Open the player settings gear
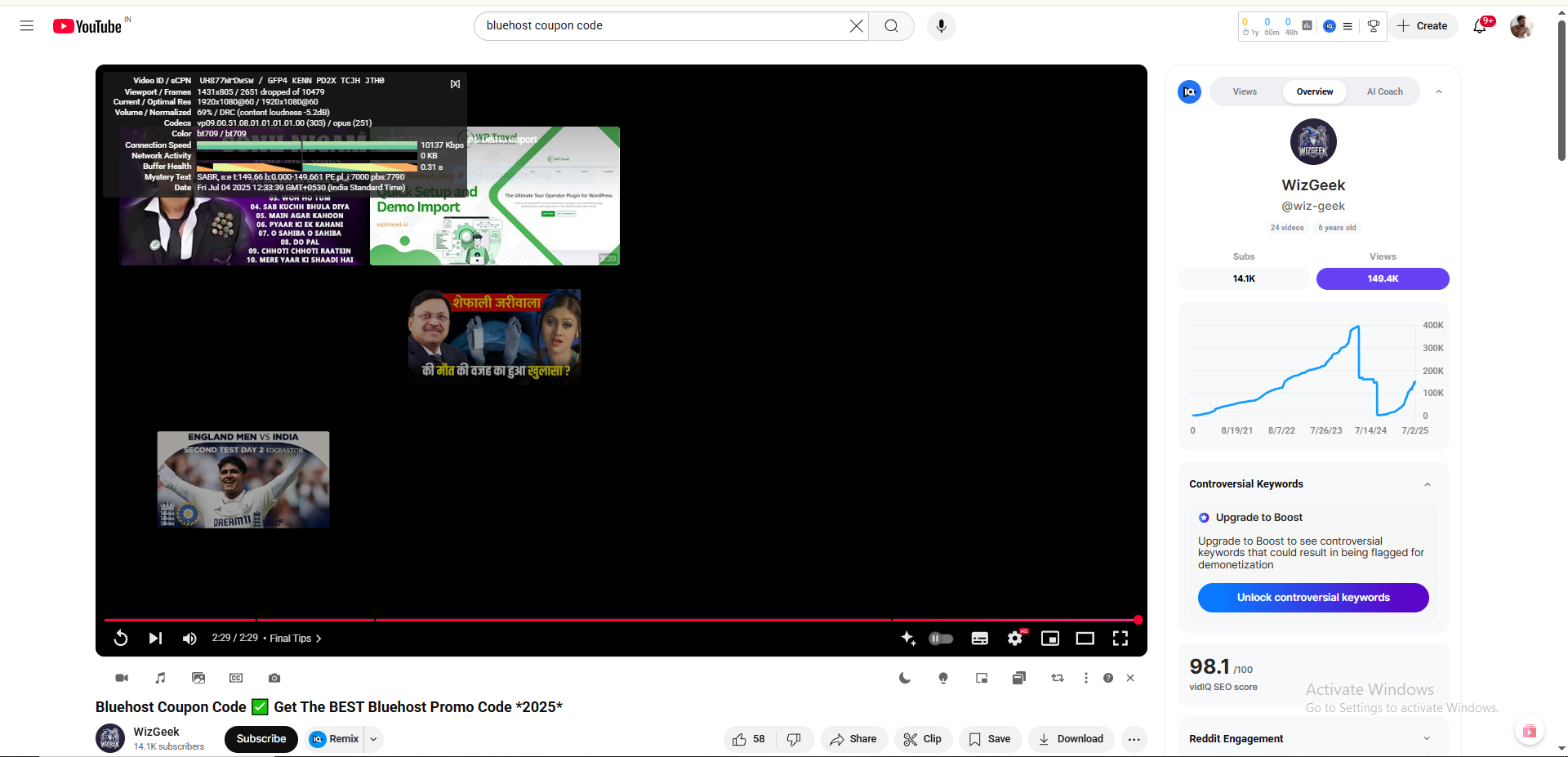This screenshot has height=757, width=1568. 1015,639
